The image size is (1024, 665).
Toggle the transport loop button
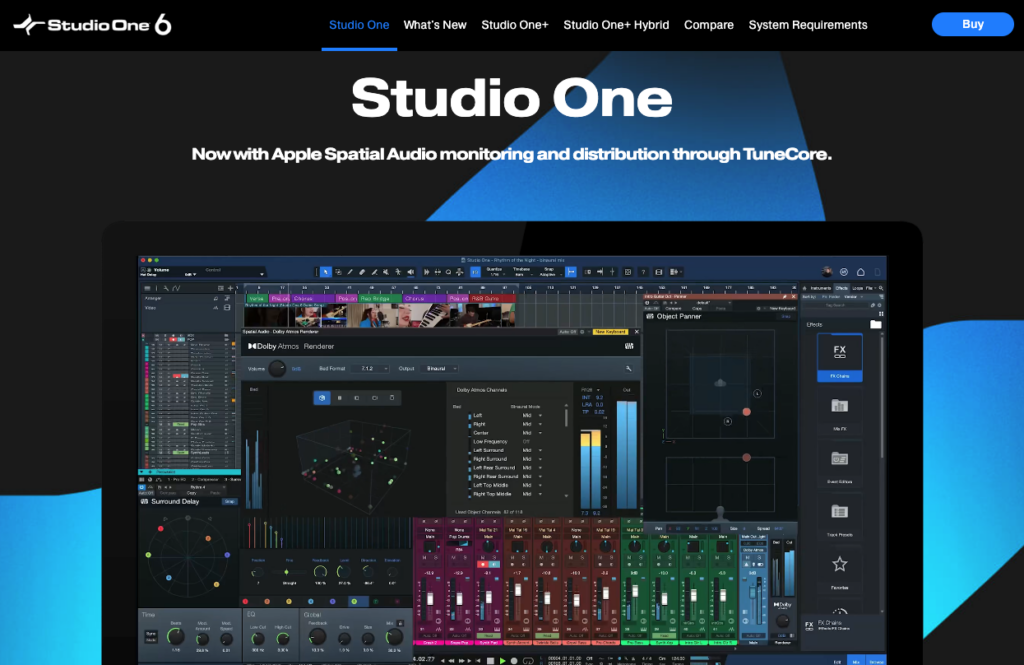(528, 660)
